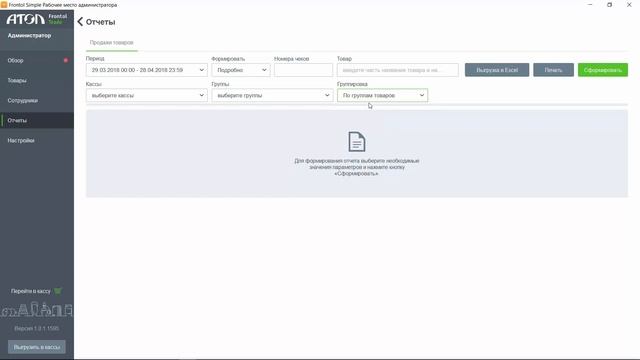Click the Выгрузка в Excel button
This screenshot has height=360, width=640.
pos(497,70)
